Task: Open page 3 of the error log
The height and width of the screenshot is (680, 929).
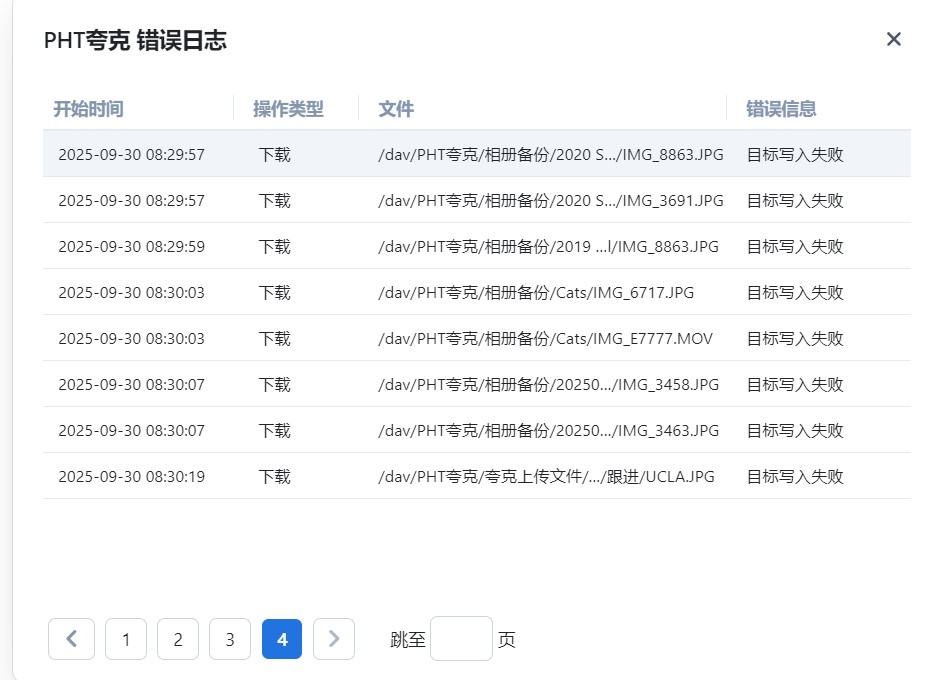Action: tap(230, 639)
